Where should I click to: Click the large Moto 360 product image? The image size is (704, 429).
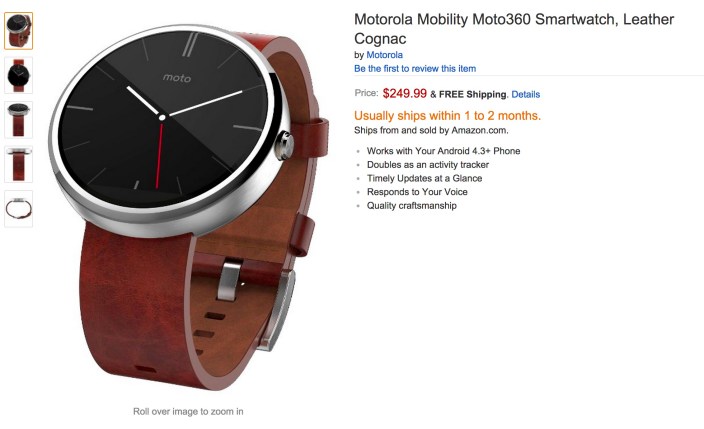click(x=189, y=209)
